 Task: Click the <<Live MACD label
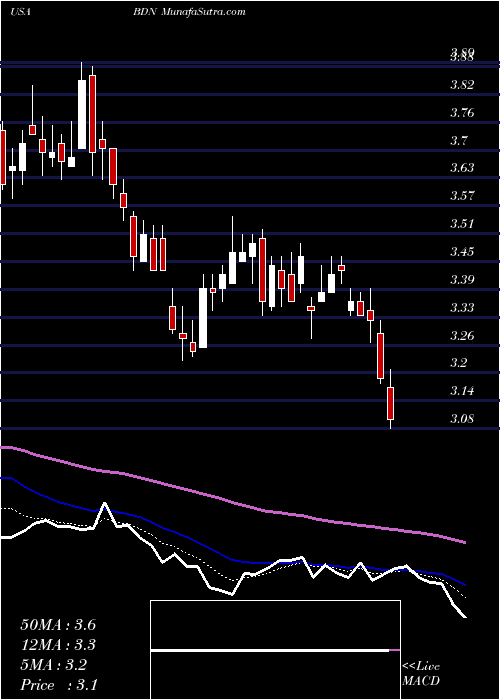tap(421, 673)
